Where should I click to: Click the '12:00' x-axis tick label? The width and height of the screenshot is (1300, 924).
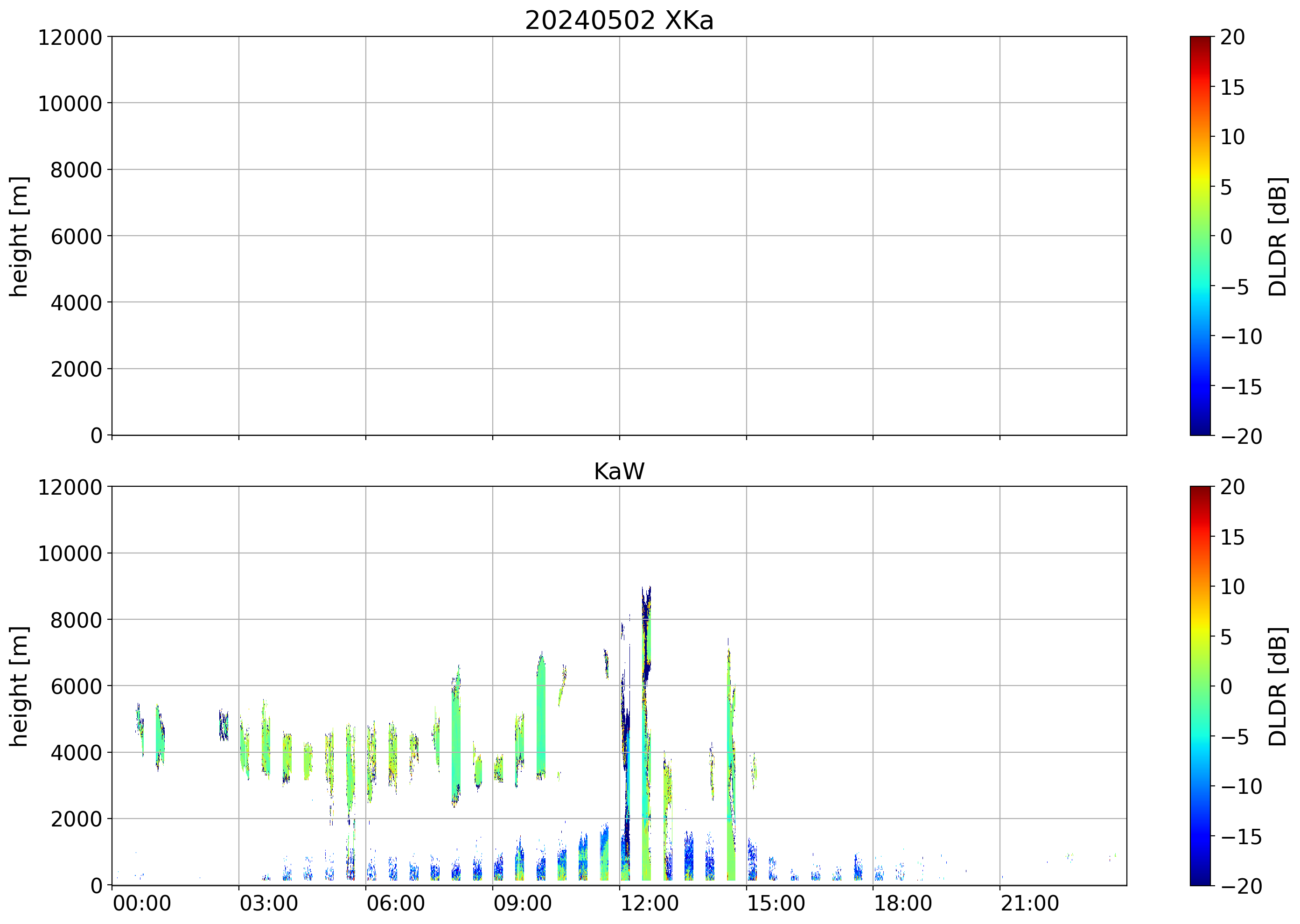649,903
